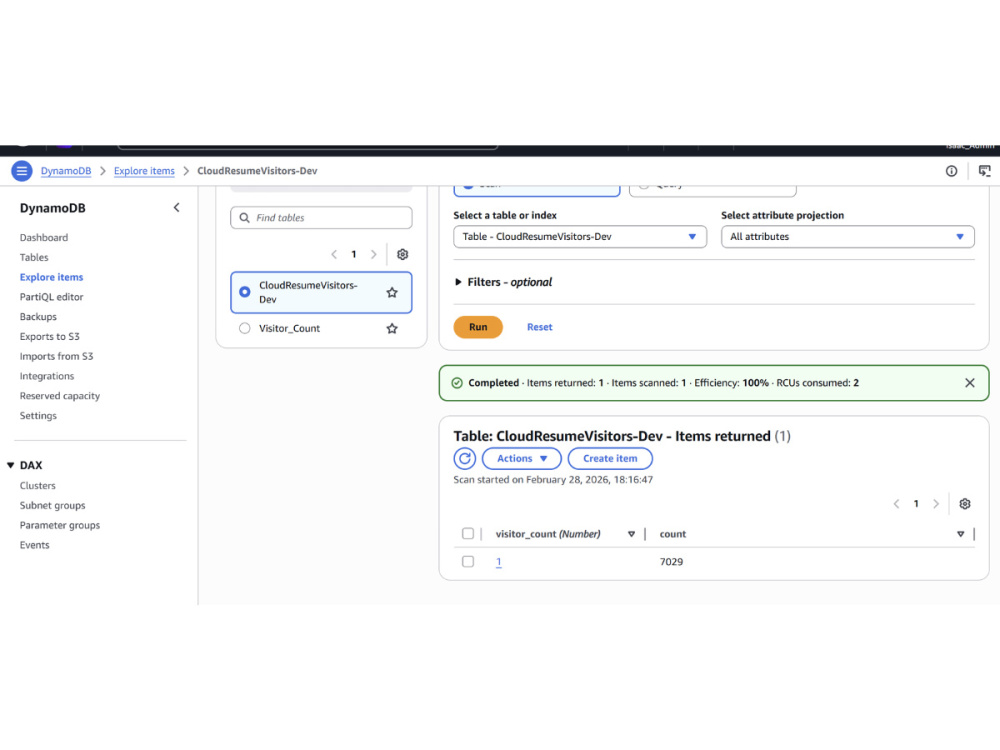This screenshot has height=750, width=1000.
Task: Favorite the Visitor_Count table star
Action: coord(392,328)
